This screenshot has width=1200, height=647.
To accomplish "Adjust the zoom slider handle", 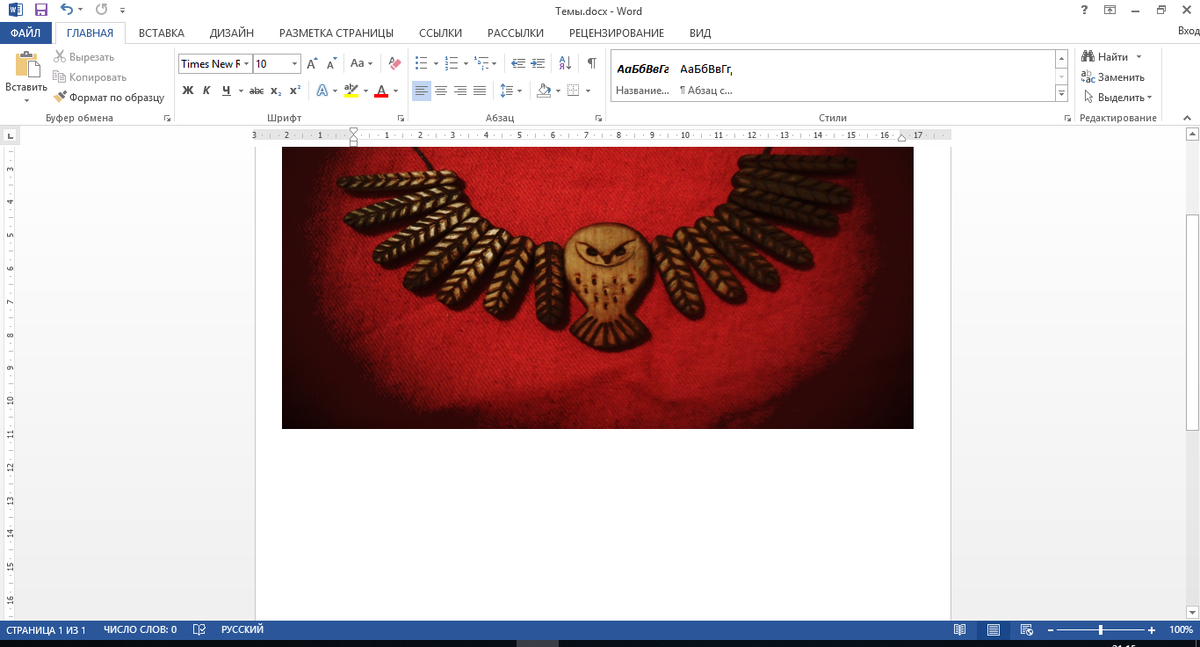I will click(x=1101, y=630).
